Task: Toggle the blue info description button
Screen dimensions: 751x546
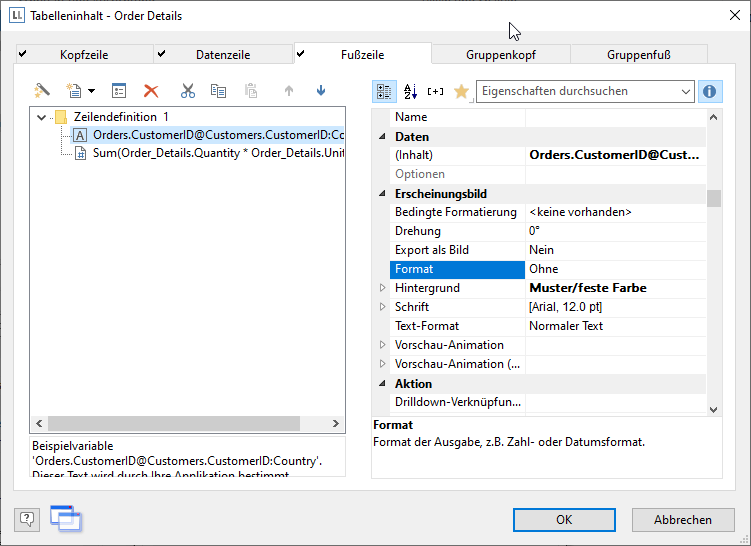Action: 710,91
